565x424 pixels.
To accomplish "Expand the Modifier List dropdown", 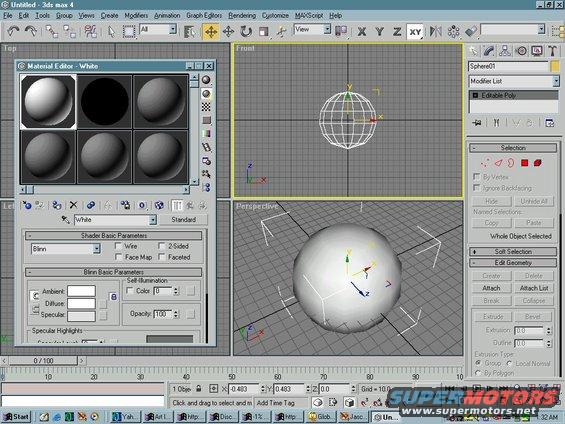I will click(514, 81).
